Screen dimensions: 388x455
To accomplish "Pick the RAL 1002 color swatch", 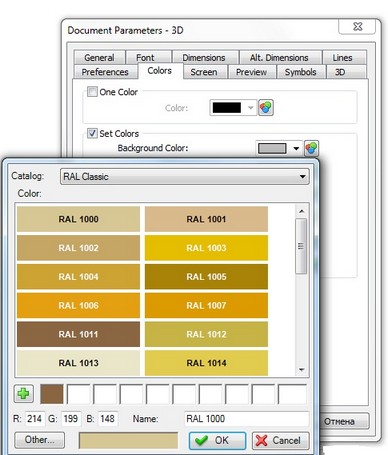I will click(78, 248).
